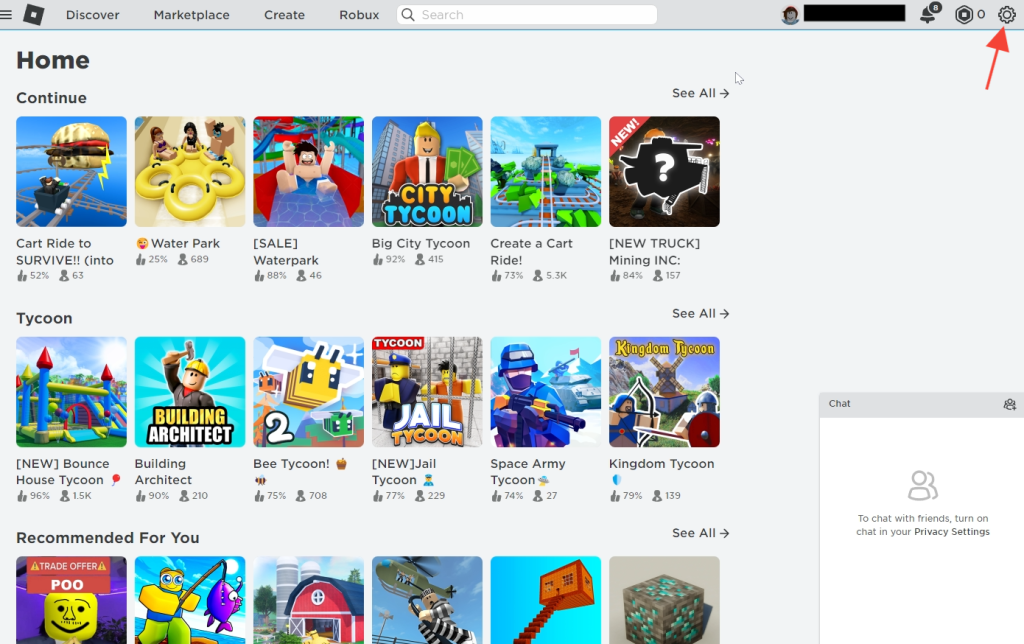See All in Recommended For You section
This screenshot has width=1024, height=644.
(700, 533)
